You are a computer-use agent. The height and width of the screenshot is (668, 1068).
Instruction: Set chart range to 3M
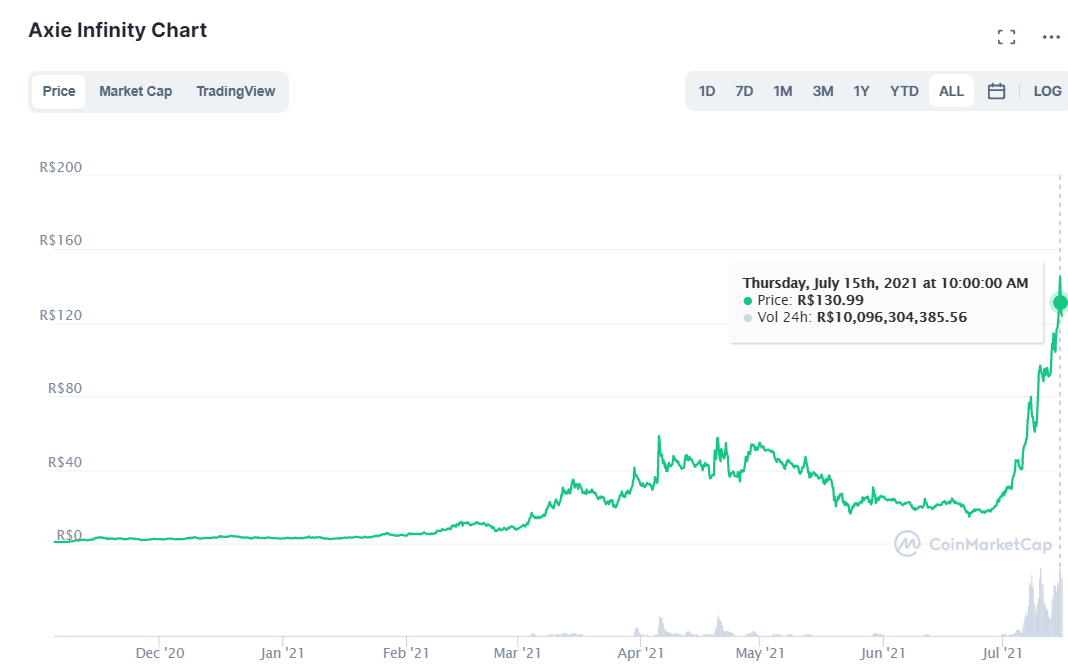pos(823,91)
